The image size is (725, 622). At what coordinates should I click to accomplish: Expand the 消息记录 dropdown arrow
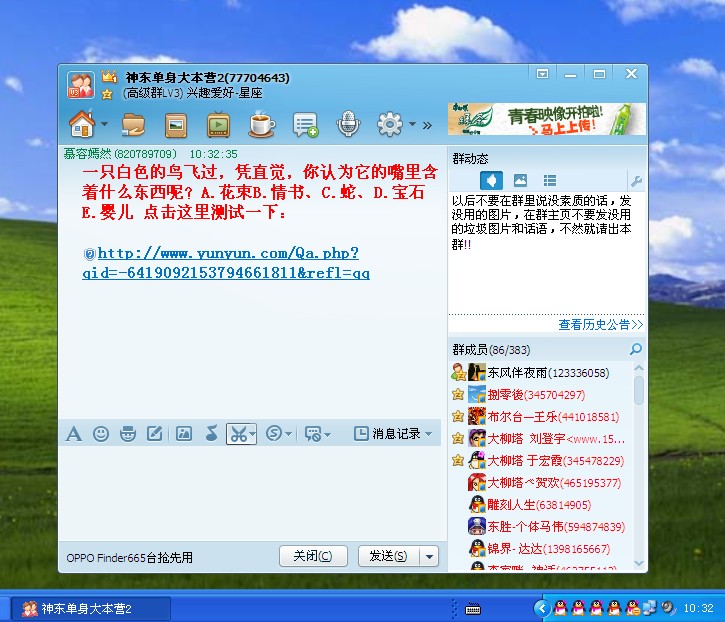click(x=428, y=434)
